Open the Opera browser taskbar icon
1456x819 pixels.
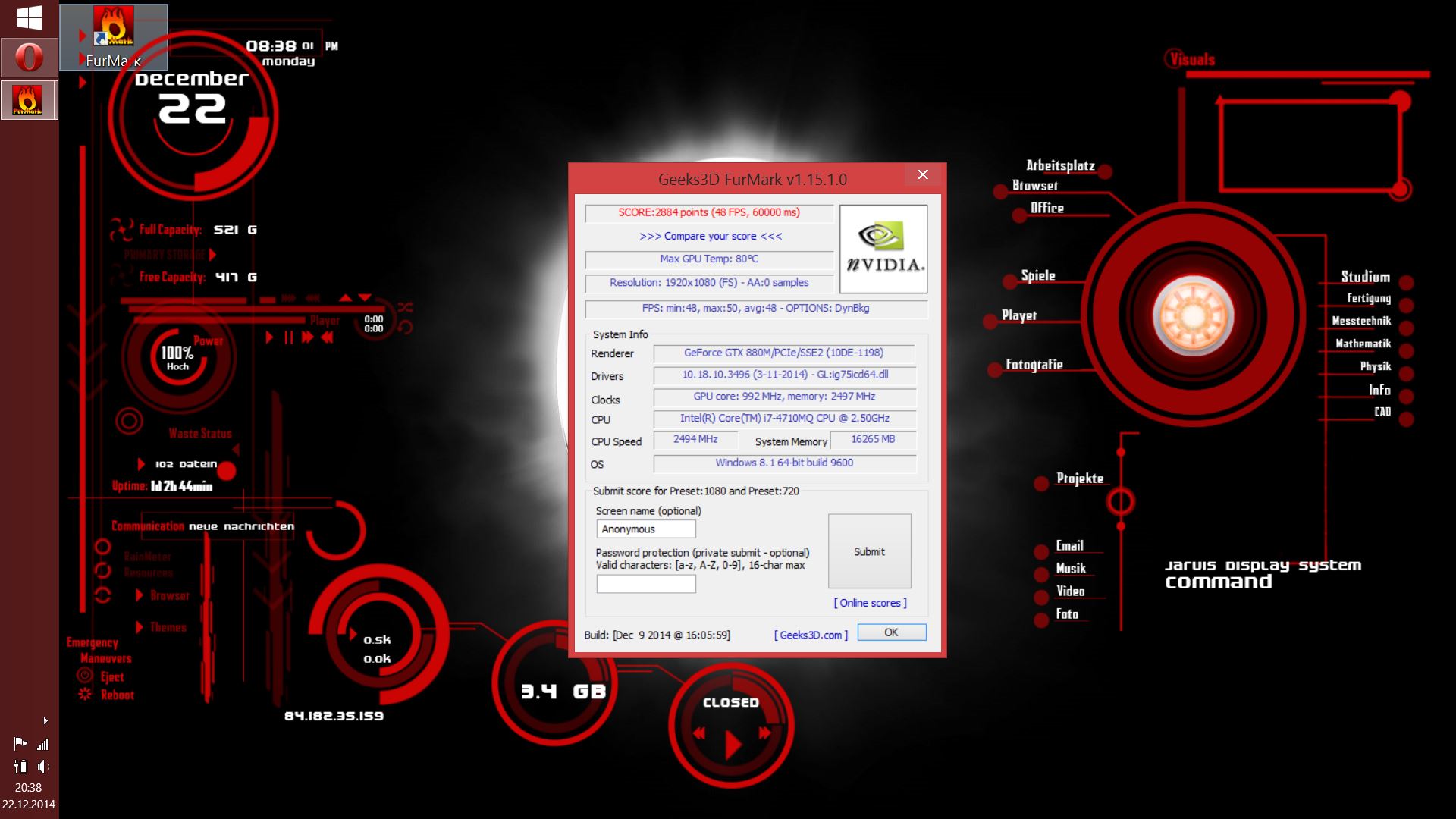pyautogui.click(x=29, y=58)
